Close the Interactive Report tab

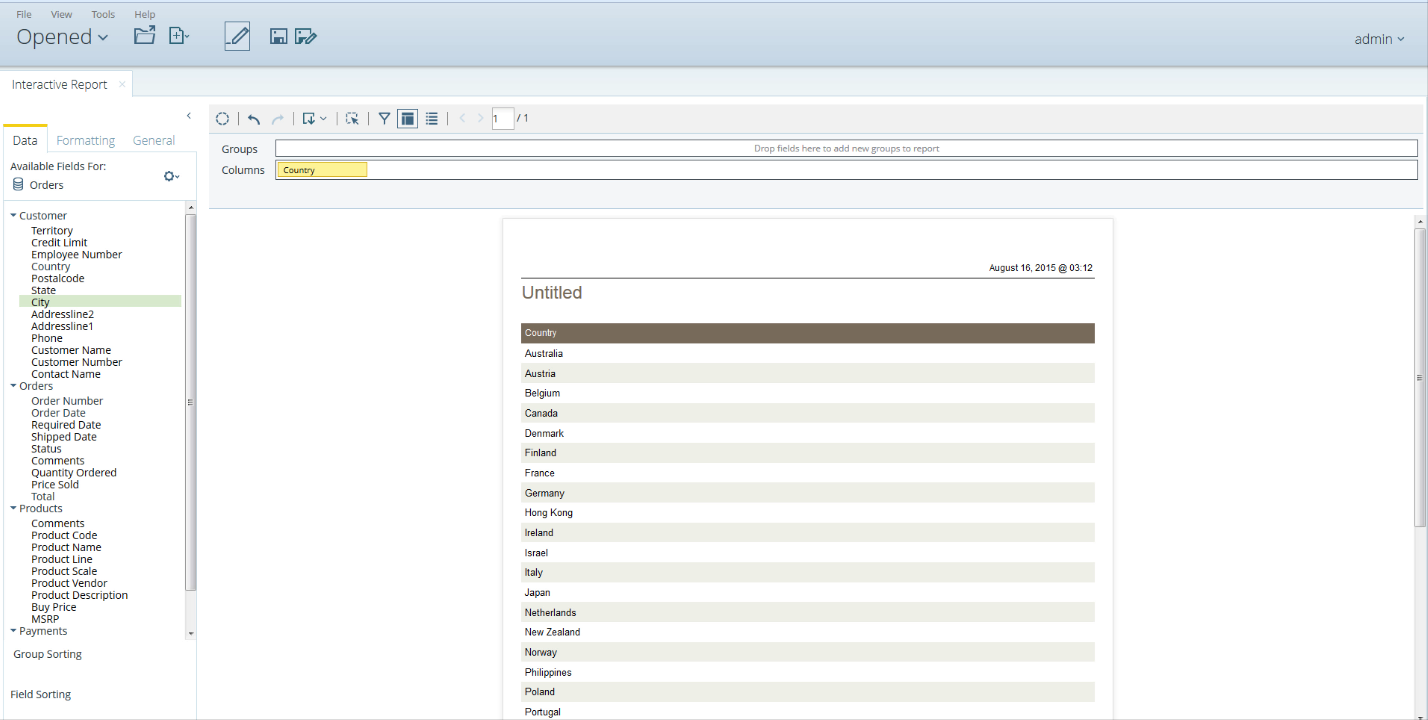coord(122,84)
